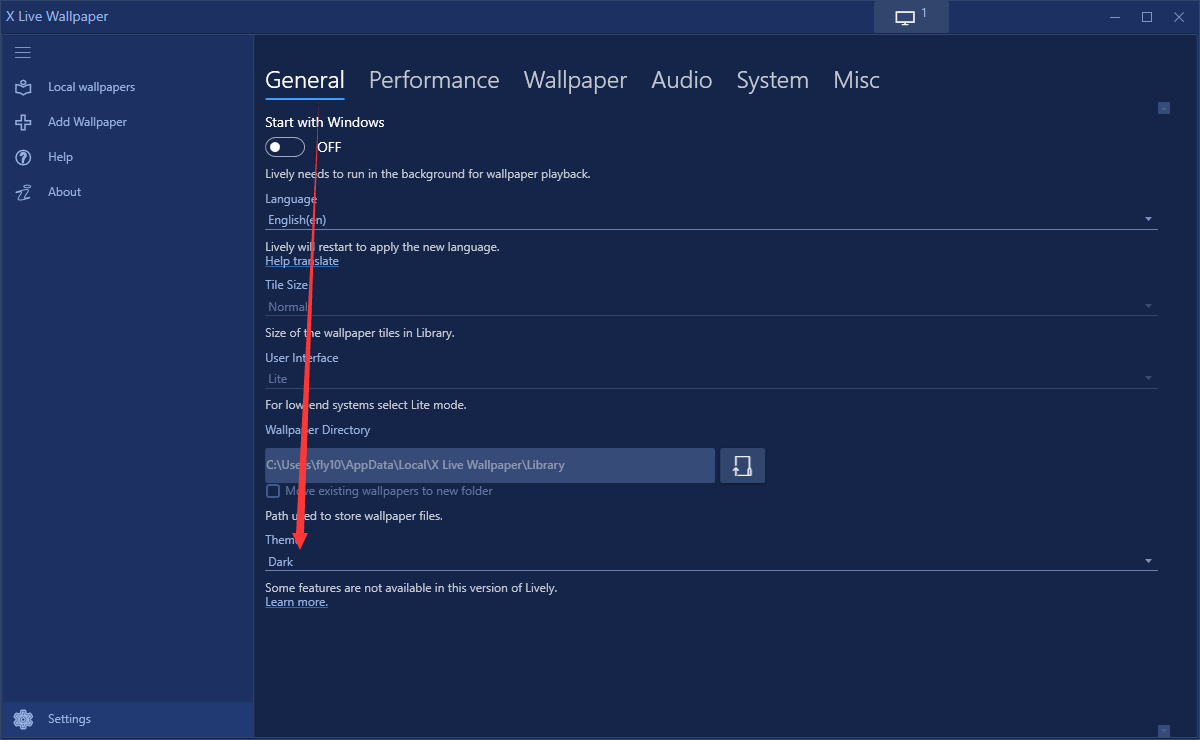The image size is (1200, 740).
Task: Click the Settings gear icon
Action: coord(23,719)
